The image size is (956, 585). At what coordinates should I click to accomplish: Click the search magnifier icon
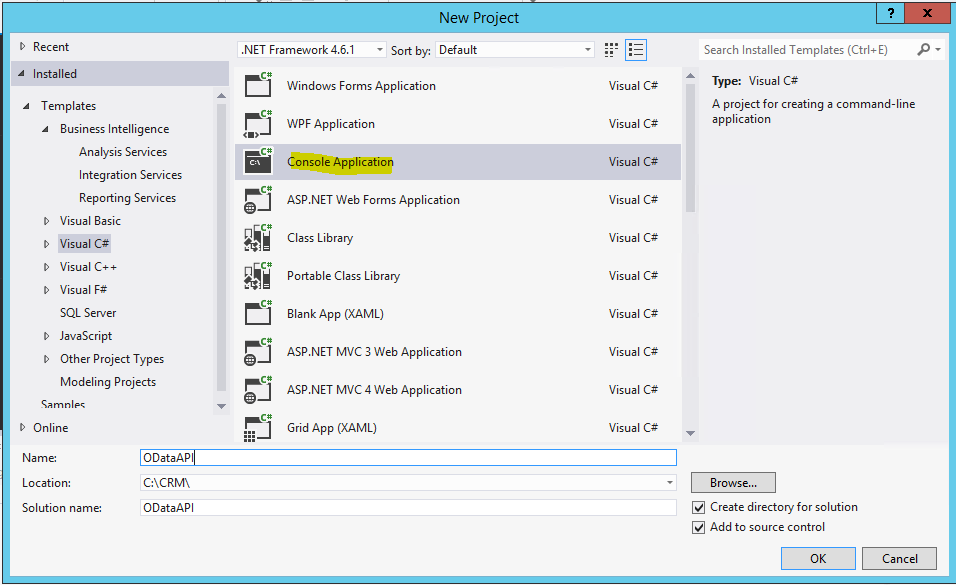[924, 49]
